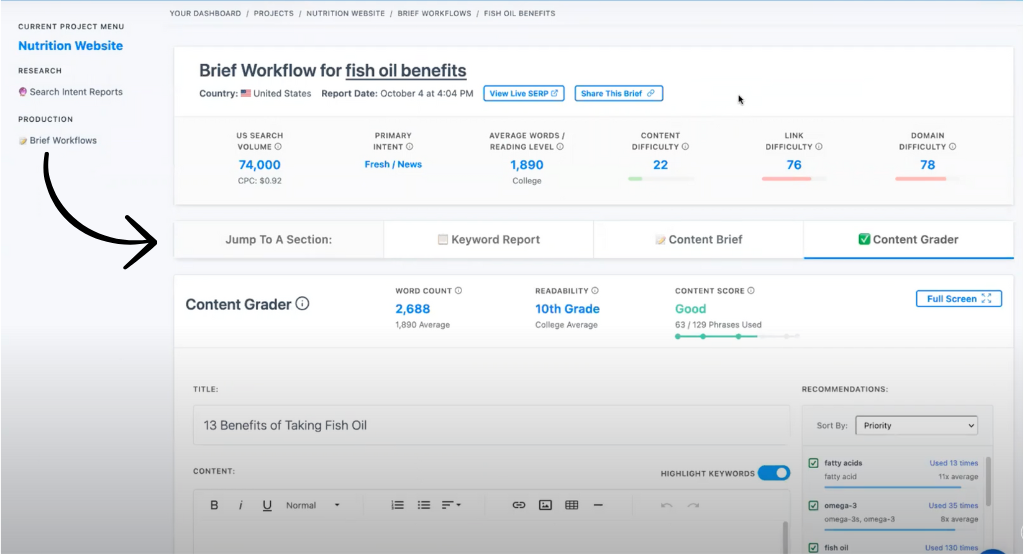Viewport: 1024px width, 554px height.
Task: Click the Content Score progress bar
Action: [737, 336]
